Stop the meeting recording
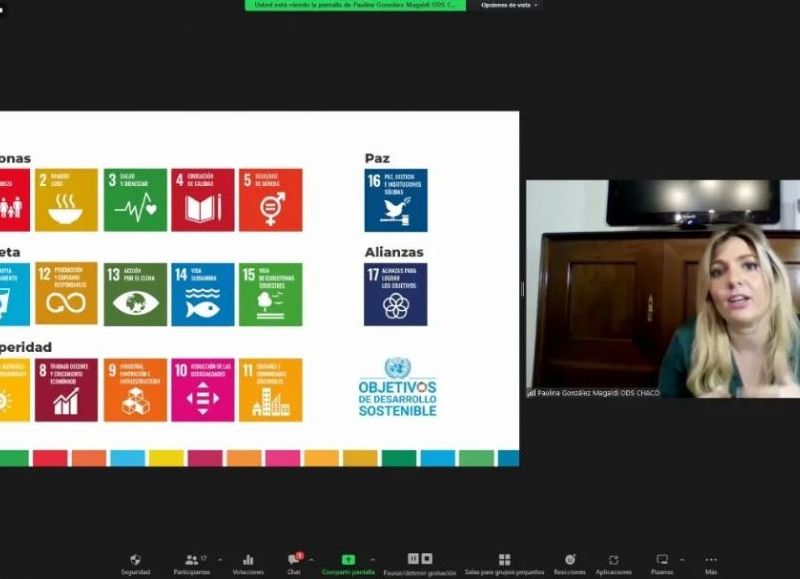 pyautogui.click(x=427, y=559)
